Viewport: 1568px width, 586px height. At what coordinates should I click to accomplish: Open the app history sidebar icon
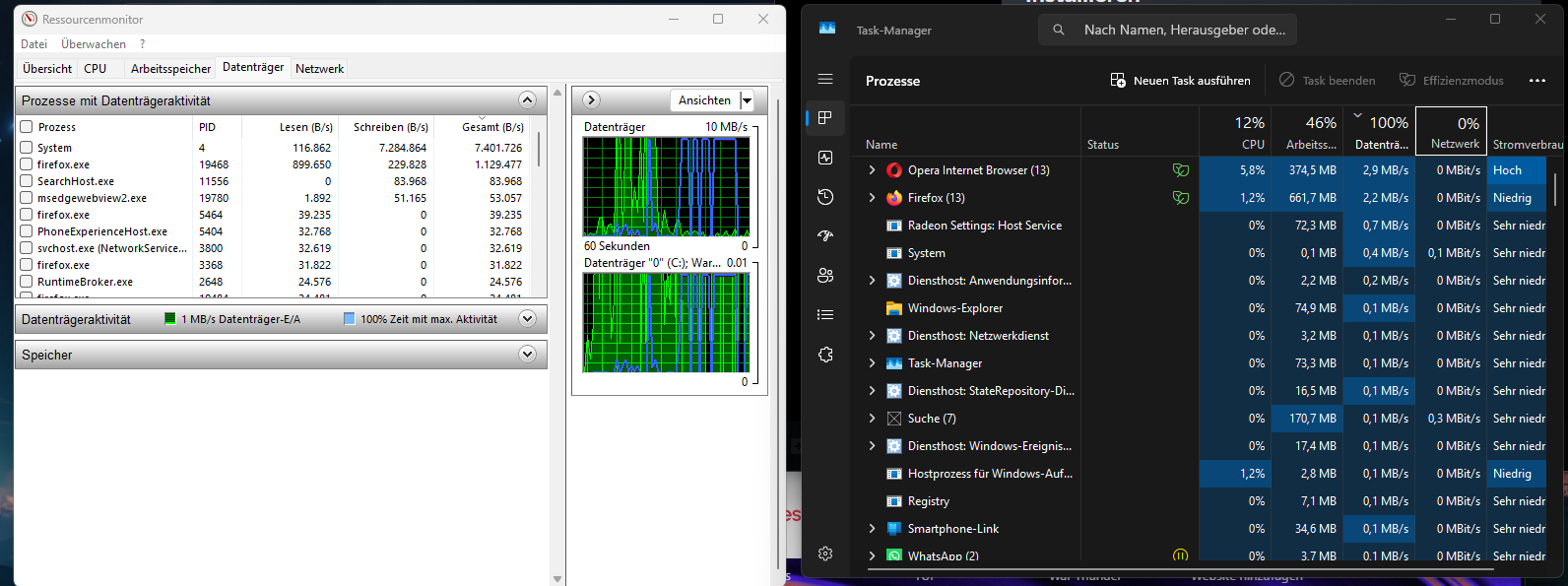[x=825, y=197]
